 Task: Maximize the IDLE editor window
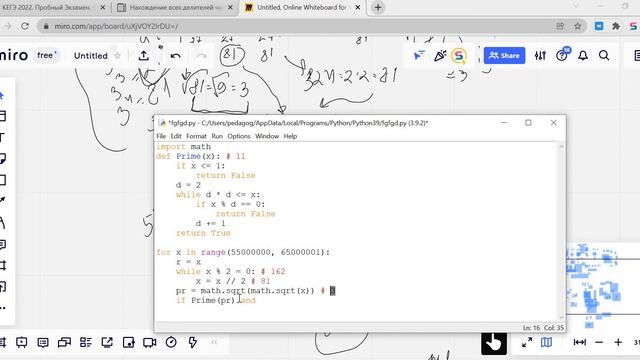[528, 122]
